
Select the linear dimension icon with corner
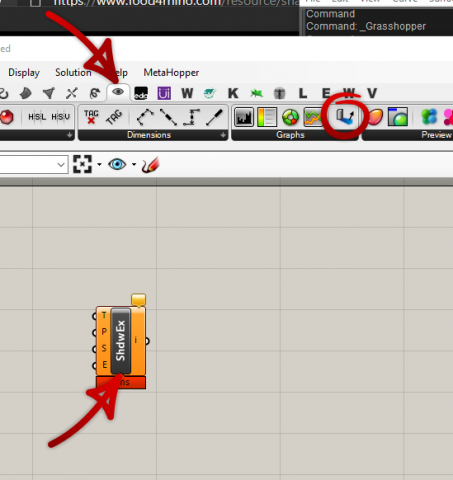[x=191, y=117]
